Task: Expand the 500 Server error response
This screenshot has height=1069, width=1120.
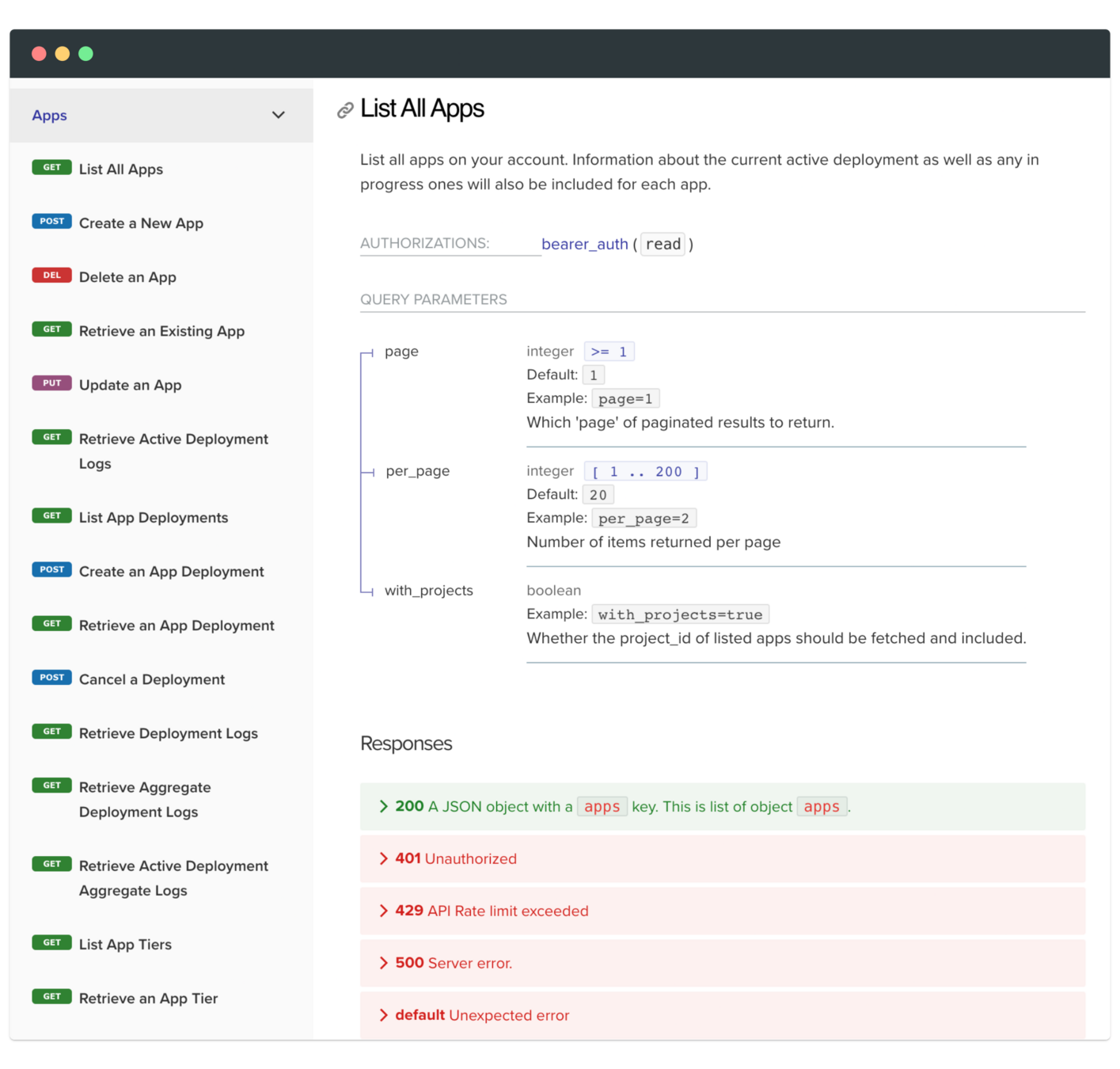Action: pyautogui.click(x=384, y=963)
